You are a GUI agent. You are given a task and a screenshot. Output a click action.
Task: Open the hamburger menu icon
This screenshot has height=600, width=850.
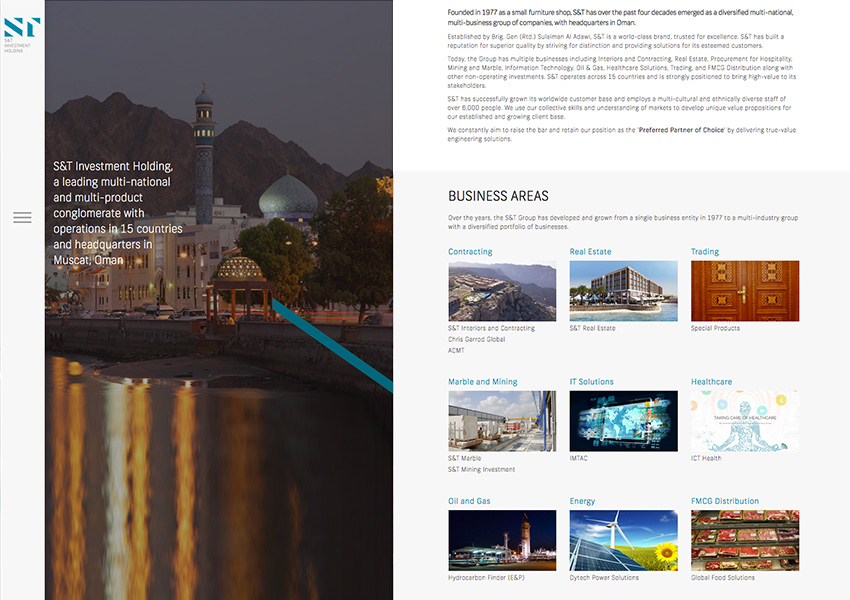click(x=22, y=217)
